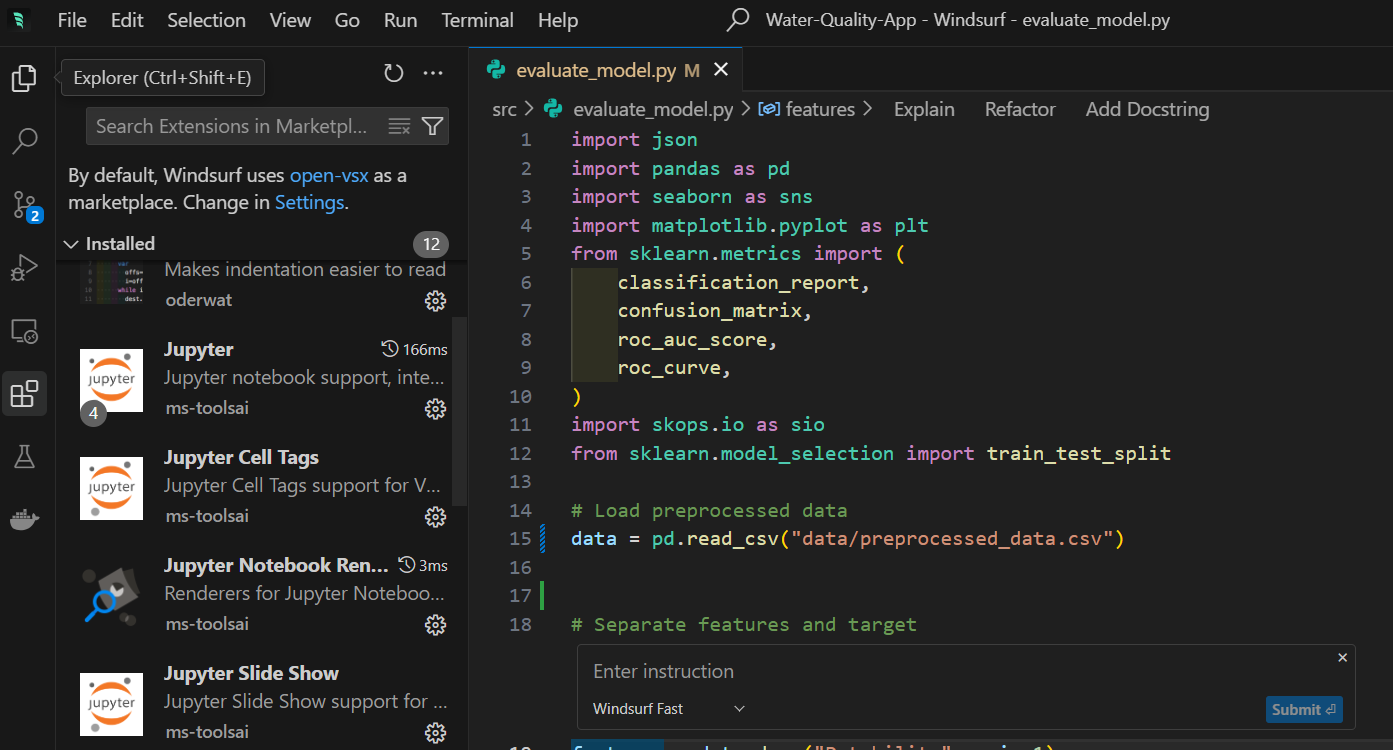Click the data = pd.read_csv code line
Viewport: 1393px width, 750px height.
pos(849,539)
